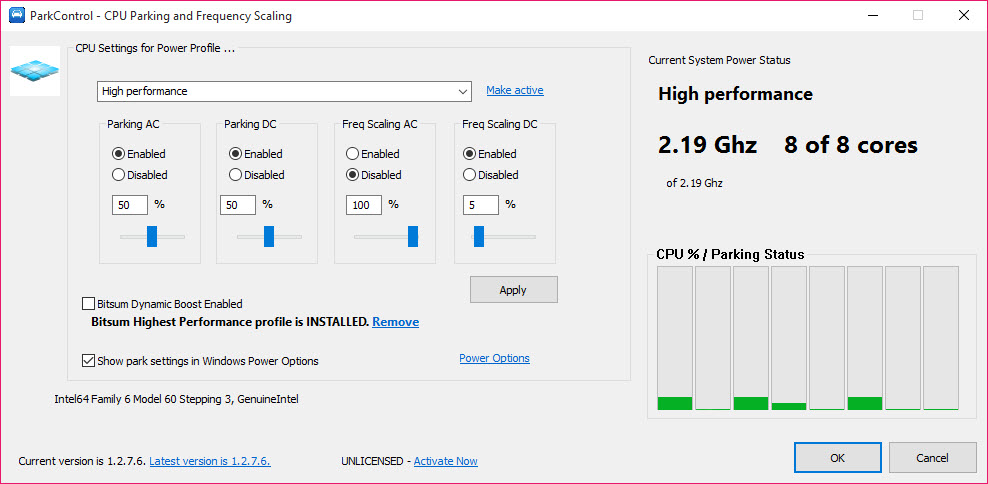
Task: Click the Parking DC percent field
Action: [x=238, y=205]
